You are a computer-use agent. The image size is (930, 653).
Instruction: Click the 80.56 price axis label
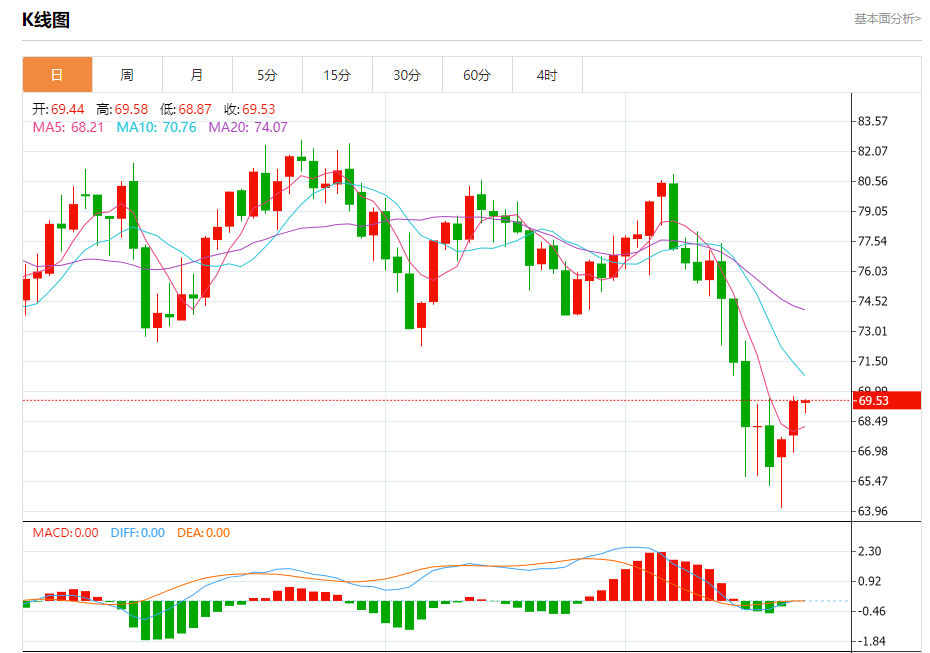tap(873, 181)
